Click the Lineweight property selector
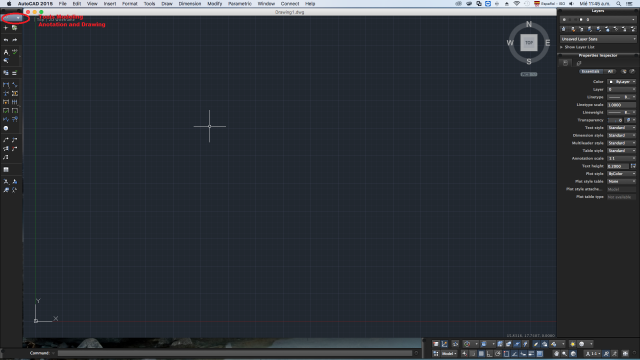The image size is (640, 360). point(621,112)
